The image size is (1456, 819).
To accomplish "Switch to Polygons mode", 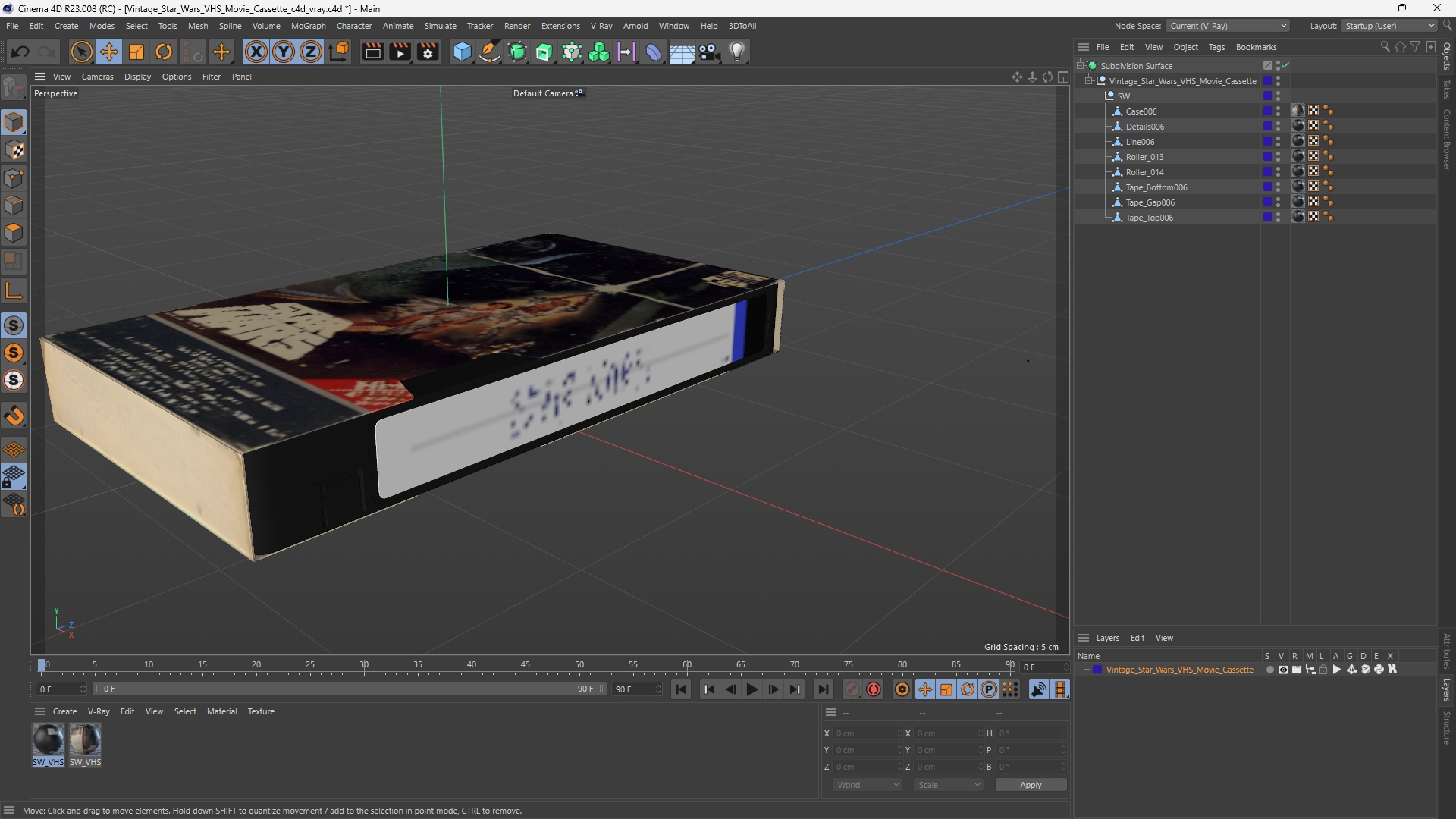I will (14, 233).
